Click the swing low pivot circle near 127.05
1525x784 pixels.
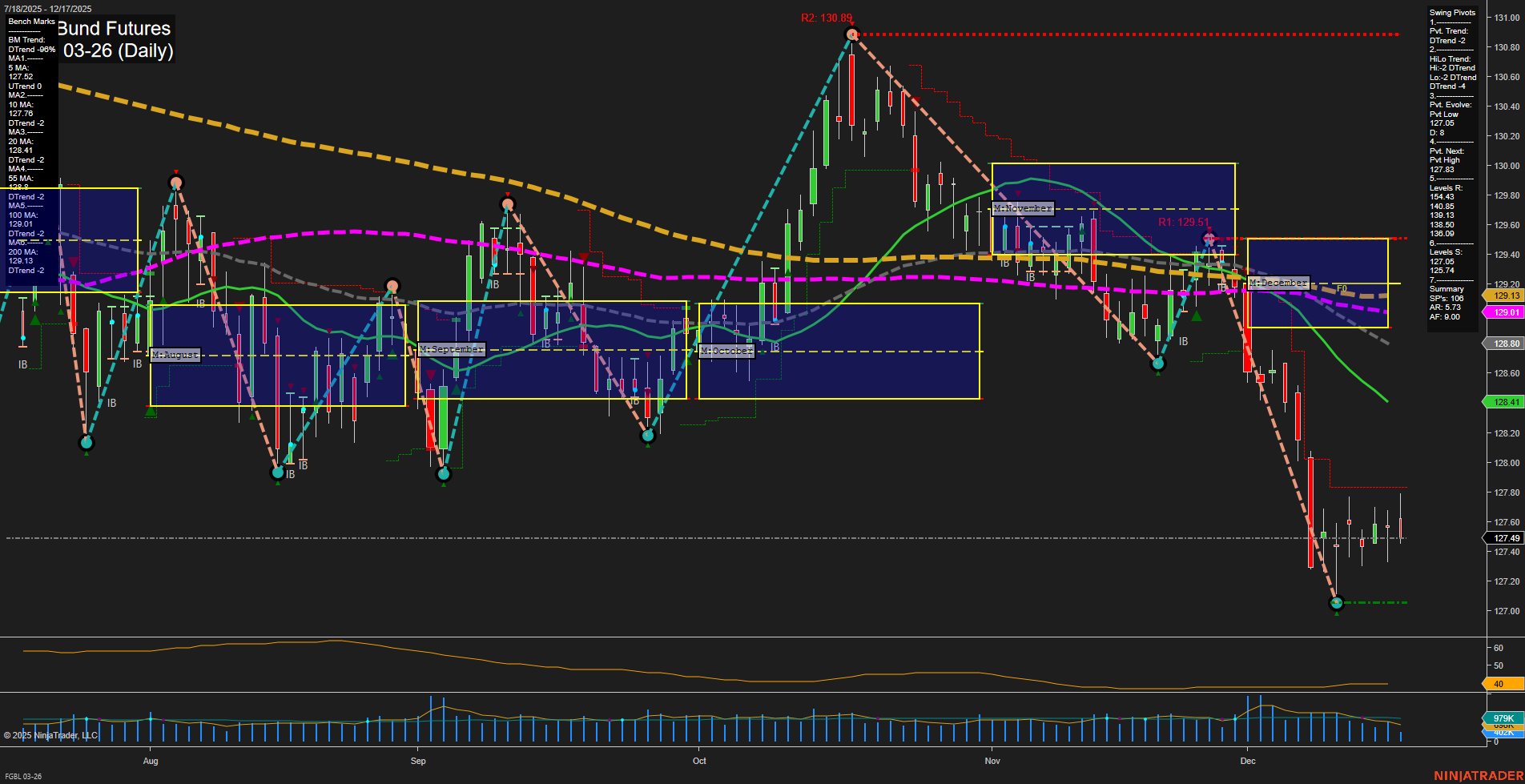(x=1336, y=603)
